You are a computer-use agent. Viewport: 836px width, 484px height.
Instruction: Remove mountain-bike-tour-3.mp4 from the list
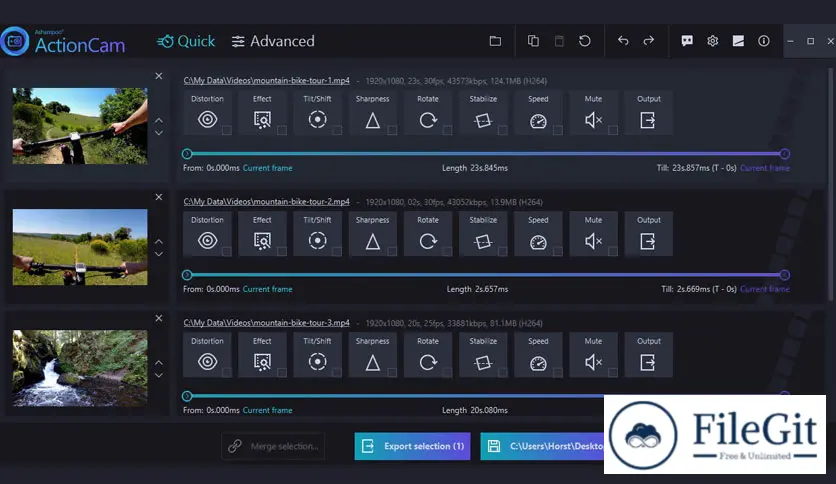click(159, 318)
